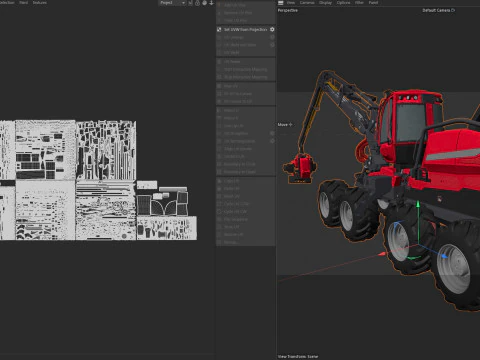Click the anchor-shaped icon in UV toolbar

coord(211,3)
